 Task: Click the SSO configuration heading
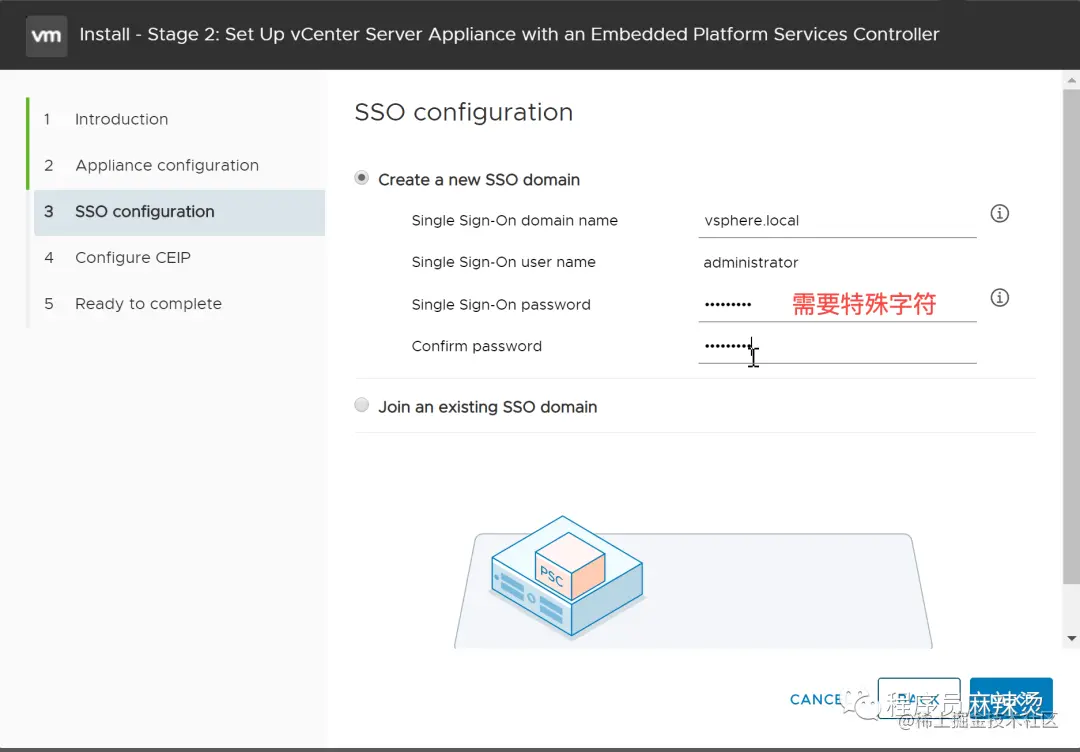point(464,112)
